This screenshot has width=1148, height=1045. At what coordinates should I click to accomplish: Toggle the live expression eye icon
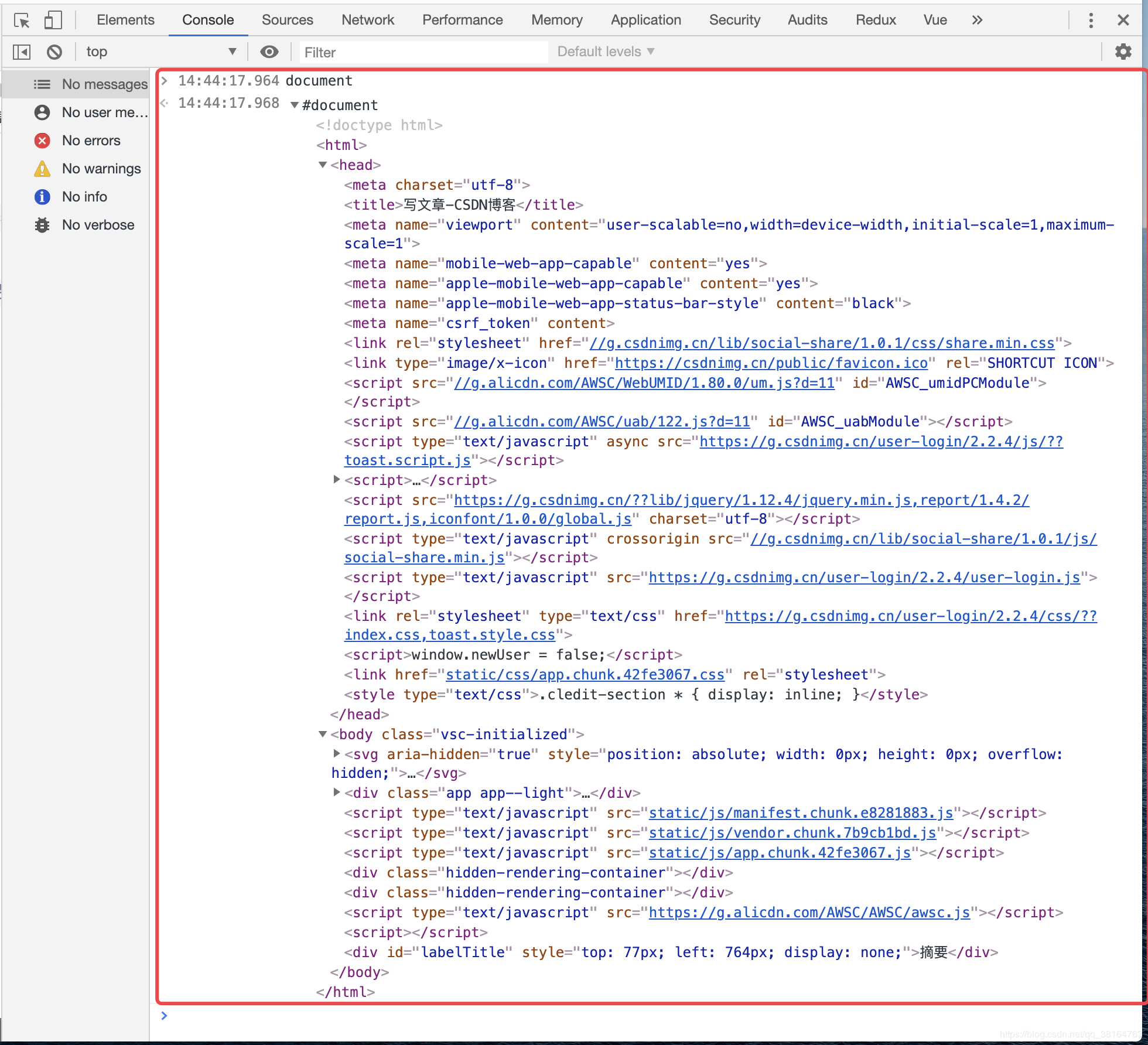click(x=269, y=52)
